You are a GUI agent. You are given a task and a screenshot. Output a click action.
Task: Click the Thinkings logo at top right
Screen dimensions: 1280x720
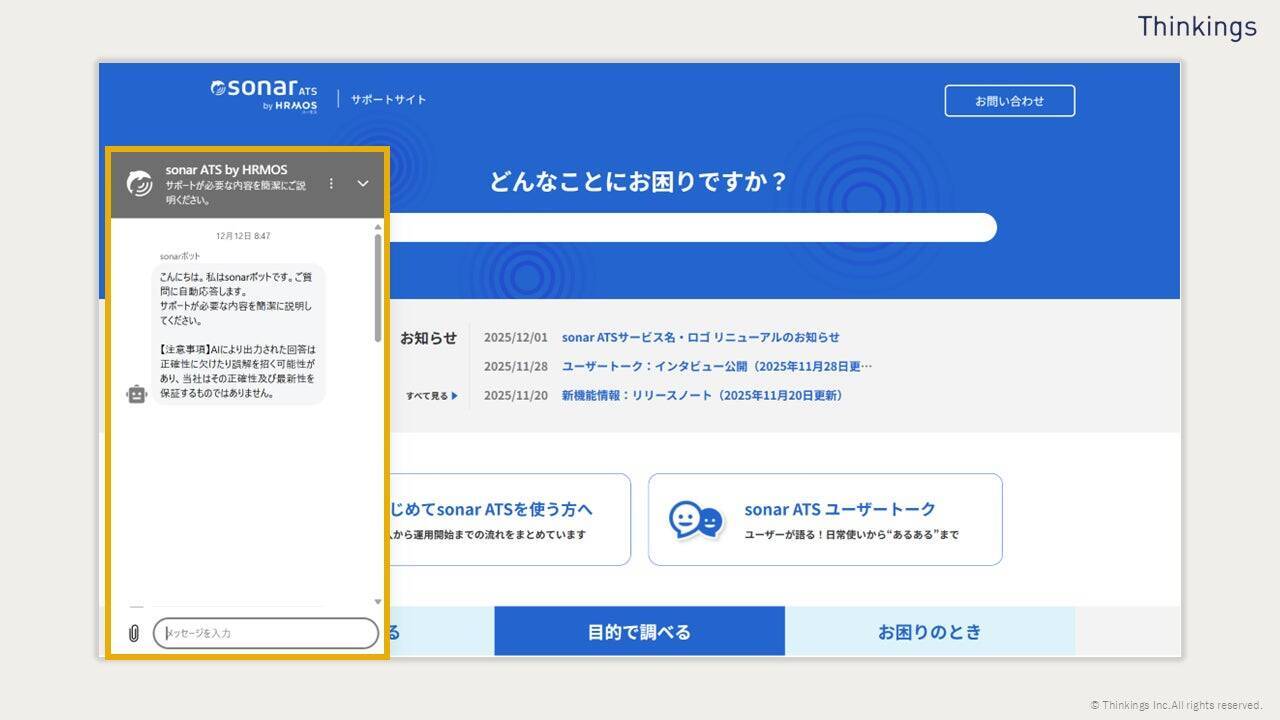point(1198,27)
